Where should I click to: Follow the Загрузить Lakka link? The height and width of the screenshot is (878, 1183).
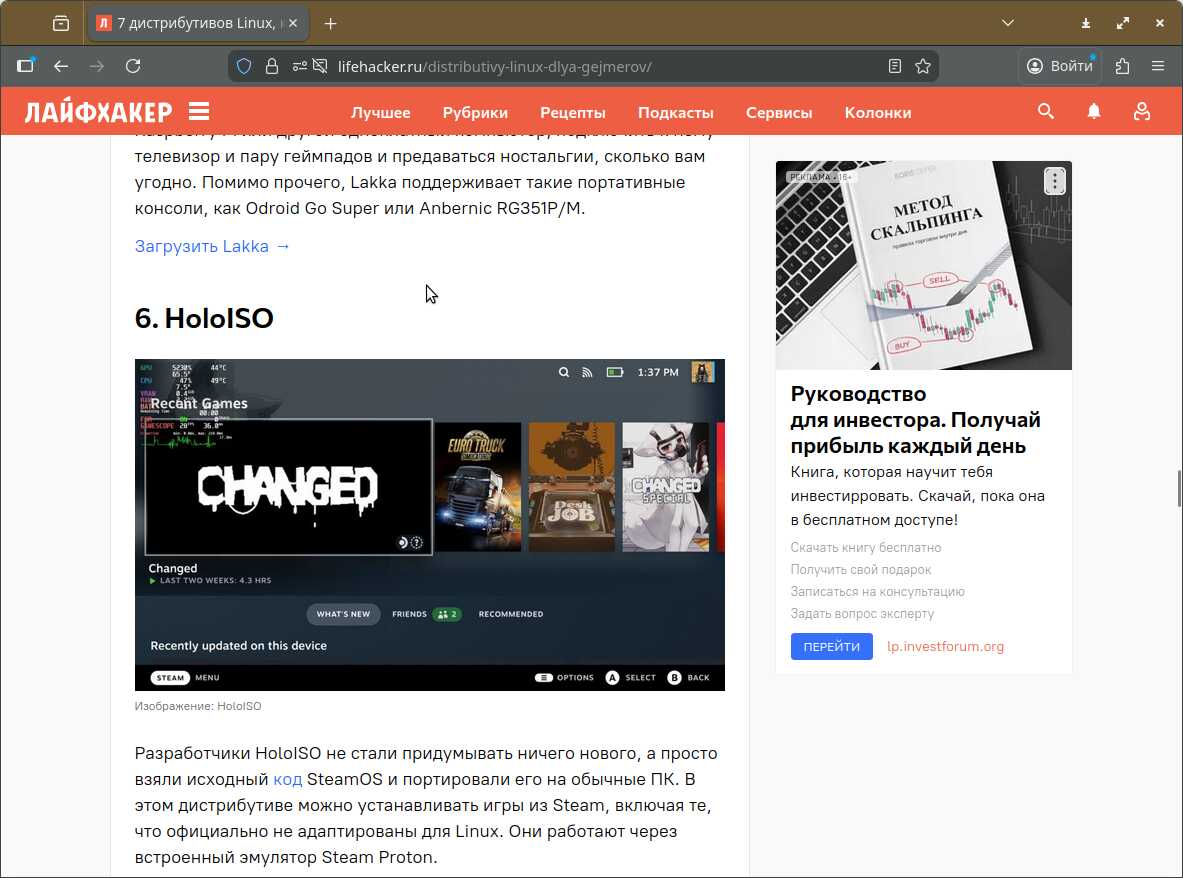tap(212, 246)
